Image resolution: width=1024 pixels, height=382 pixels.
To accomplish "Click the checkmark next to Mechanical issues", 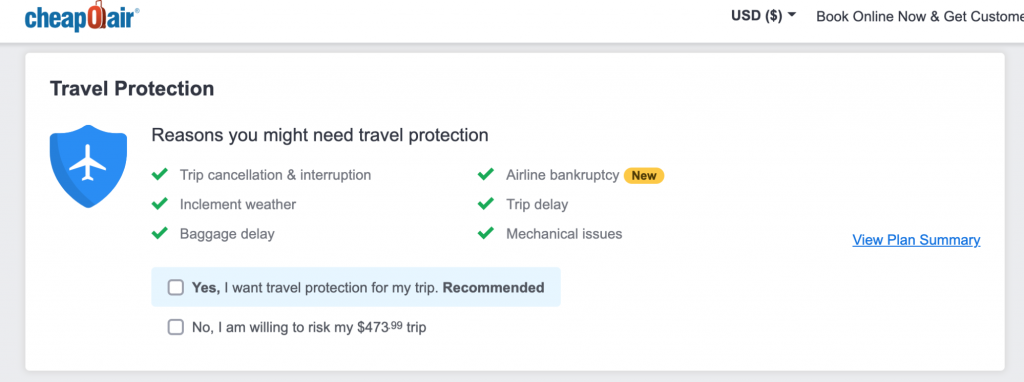I will pyautogui.click(x=485, y=233).
